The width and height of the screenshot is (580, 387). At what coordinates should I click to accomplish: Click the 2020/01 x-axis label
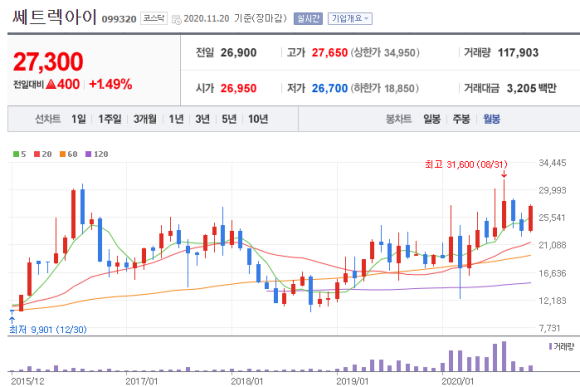point(458,381)
